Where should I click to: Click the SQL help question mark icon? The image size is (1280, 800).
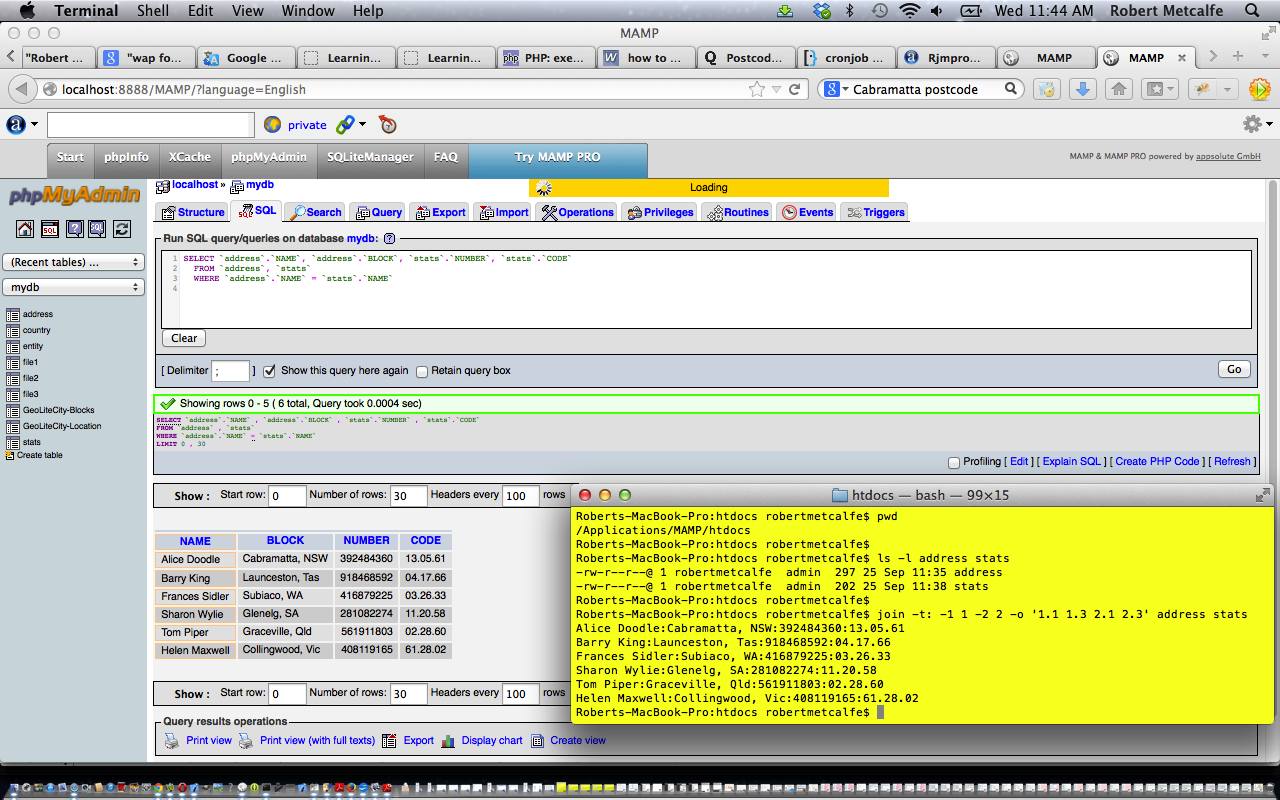(390, 239)
